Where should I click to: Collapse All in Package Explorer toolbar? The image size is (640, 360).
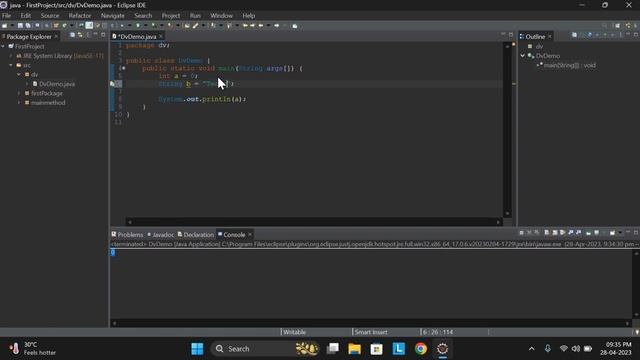(72, 36)
